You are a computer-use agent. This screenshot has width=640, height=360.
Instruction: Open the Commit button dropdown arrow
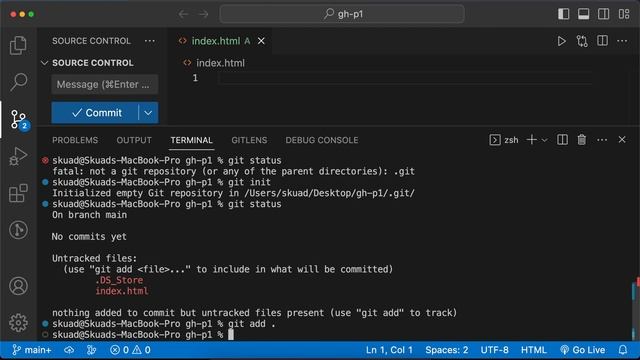click(x=148, y=113)
